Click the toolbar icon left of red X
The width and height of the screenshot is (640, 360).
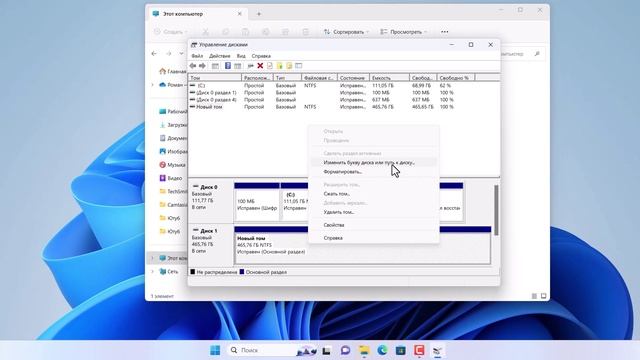tap(251, 66)
